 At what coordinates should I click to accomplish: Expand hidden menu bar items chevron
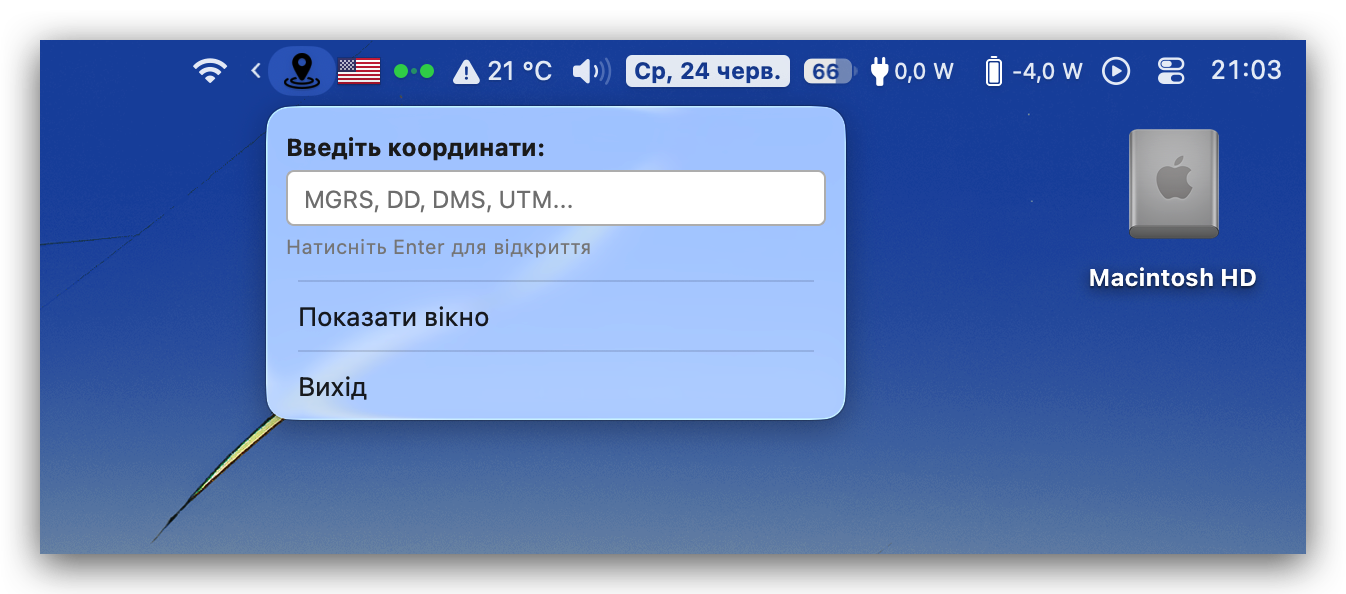point(255,71)
